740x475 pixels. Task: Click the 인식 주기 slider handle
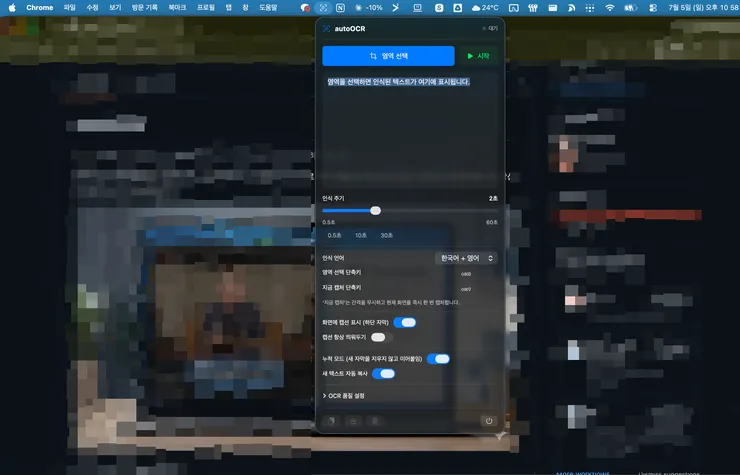coord(375,211)
